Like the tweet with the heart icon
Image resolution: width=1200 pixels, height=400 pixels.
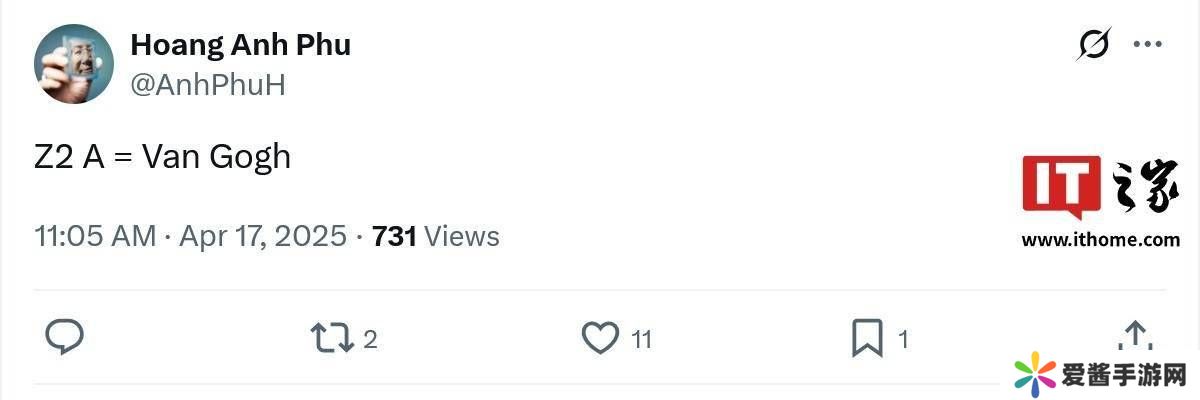(600, 338)
